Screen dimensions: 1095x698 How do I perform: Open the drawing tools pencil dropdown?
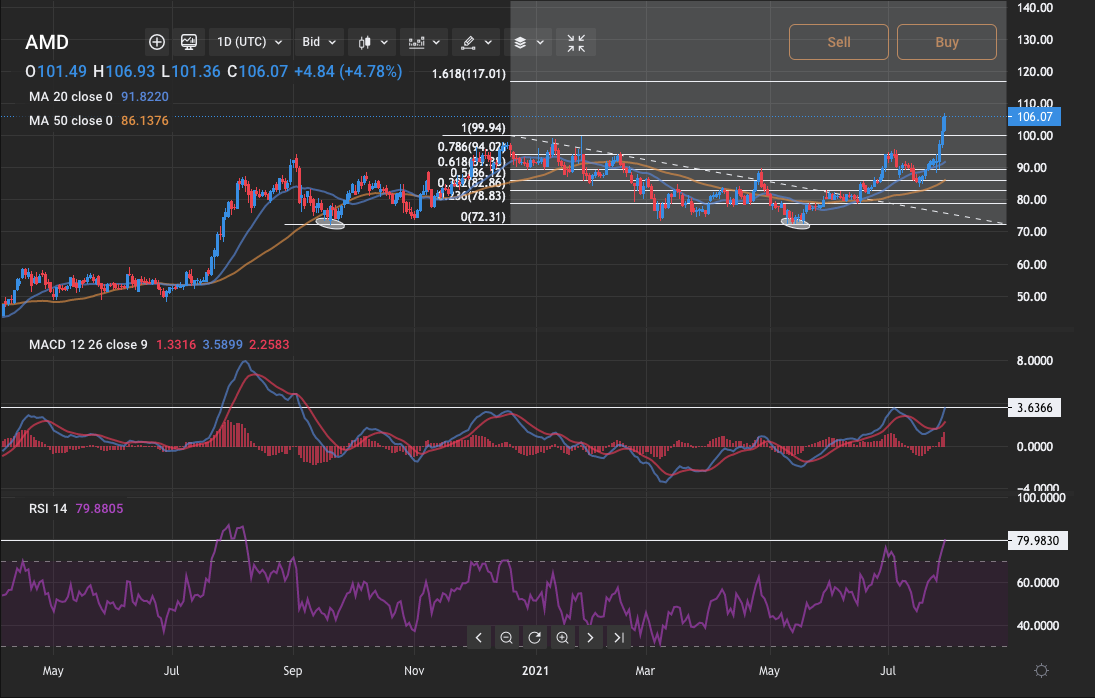pos(476,43)
